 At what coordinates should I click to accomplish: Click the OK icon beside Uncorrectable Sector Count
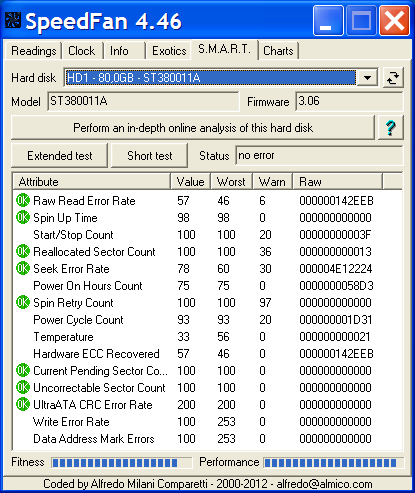point(23,388)
